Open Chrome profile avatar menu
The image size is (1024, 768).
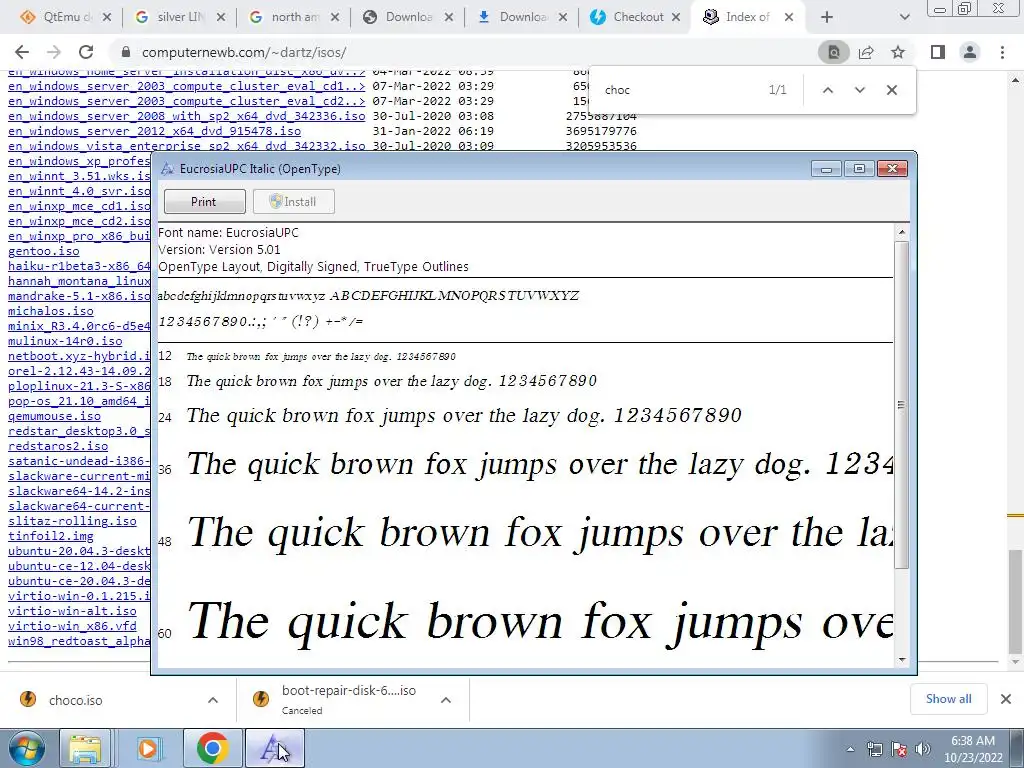970,52
